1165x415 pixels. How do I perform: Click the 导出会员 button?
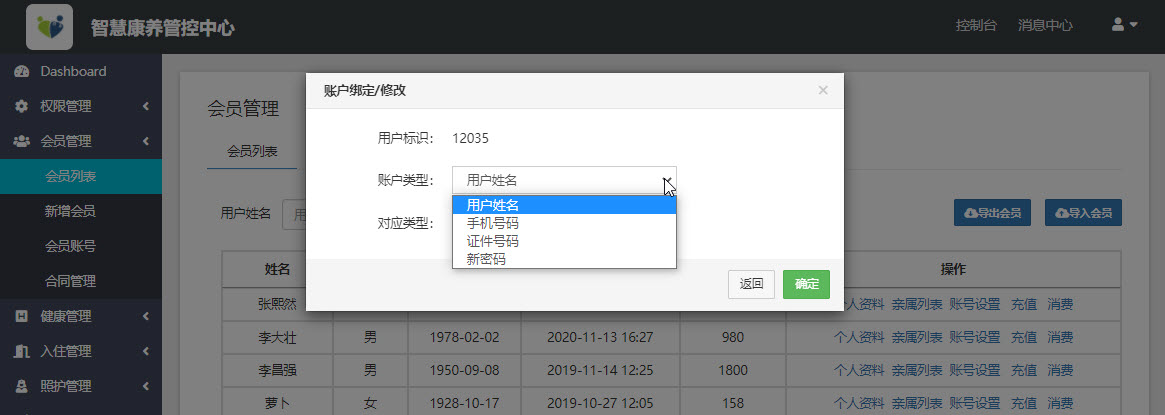(x=992, y=213)
